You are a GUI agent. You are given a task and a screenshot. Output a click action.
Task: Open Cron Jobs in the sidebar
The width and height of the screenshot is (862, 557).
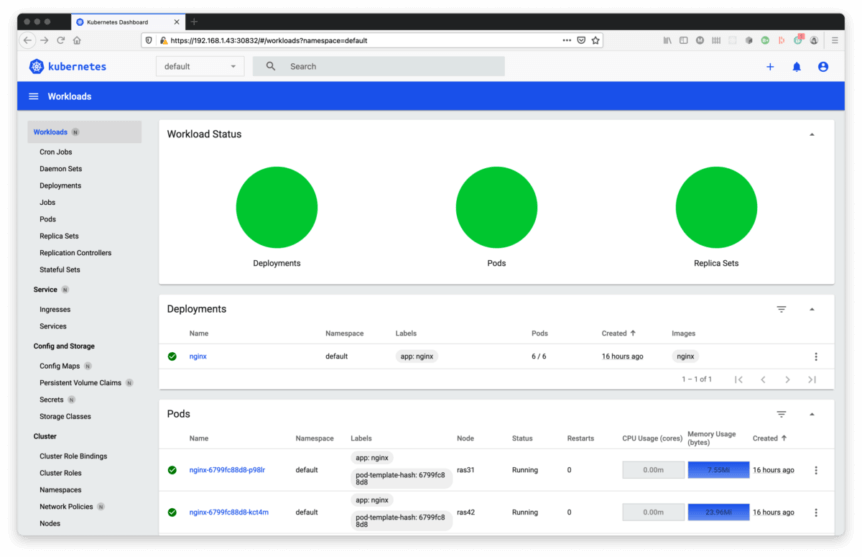point(56,152)
